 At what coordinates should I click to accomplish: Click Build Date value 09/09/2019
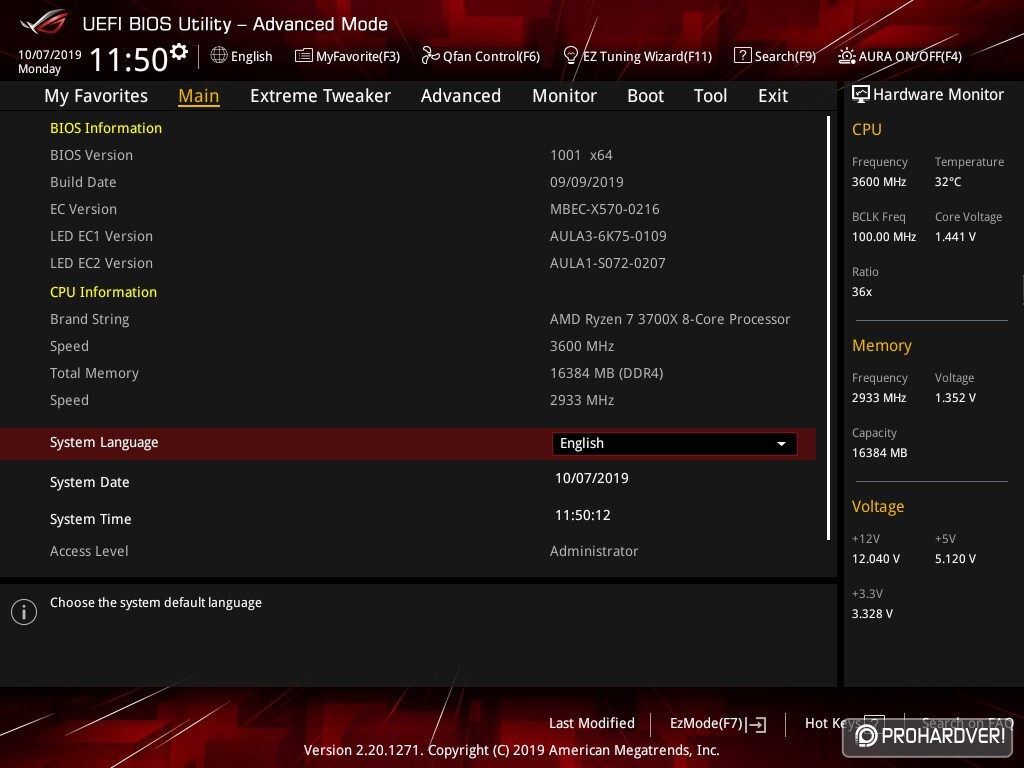point(586,182)
